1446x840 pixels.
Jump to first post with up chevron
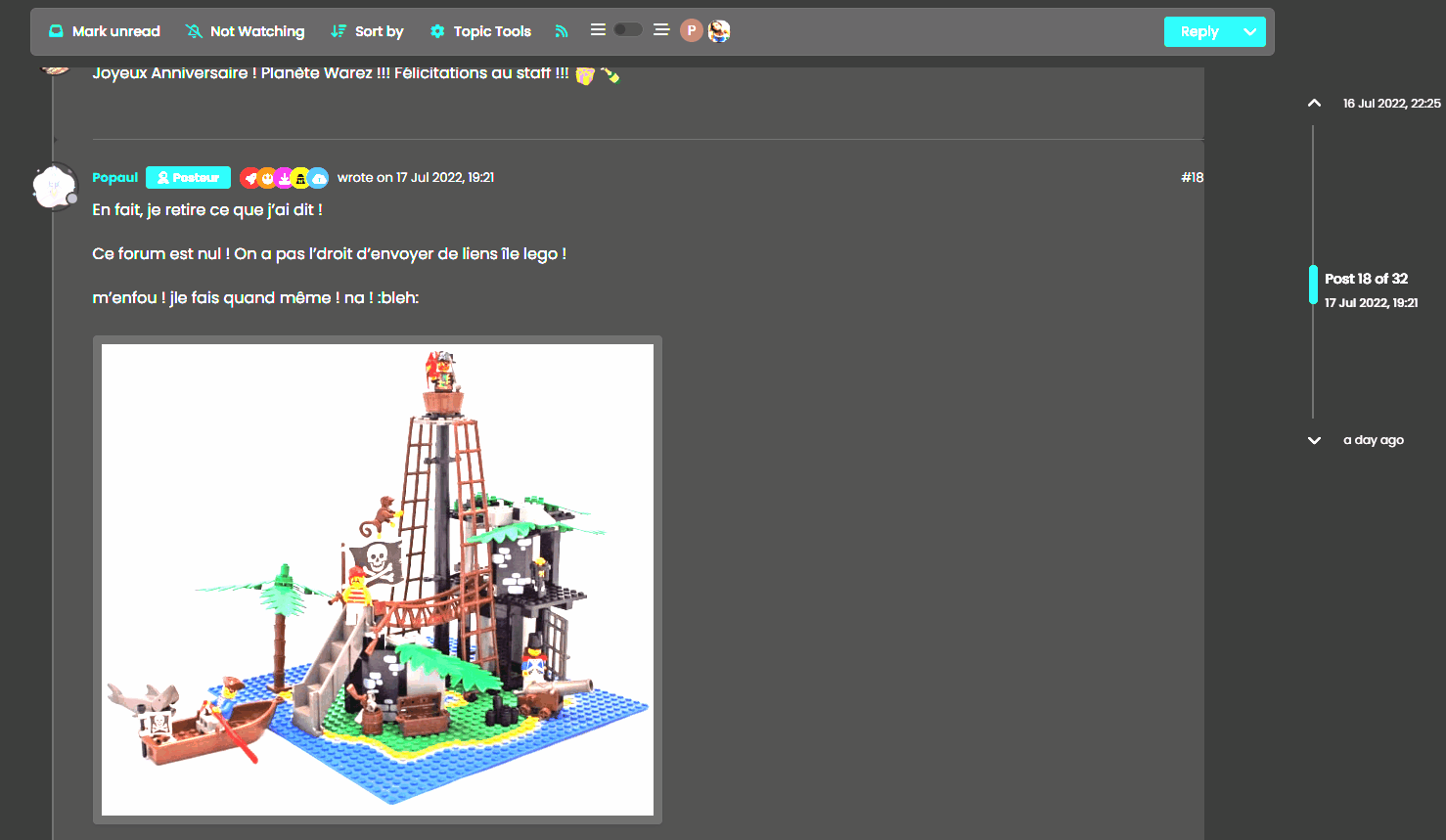[x=1314, y=103]
